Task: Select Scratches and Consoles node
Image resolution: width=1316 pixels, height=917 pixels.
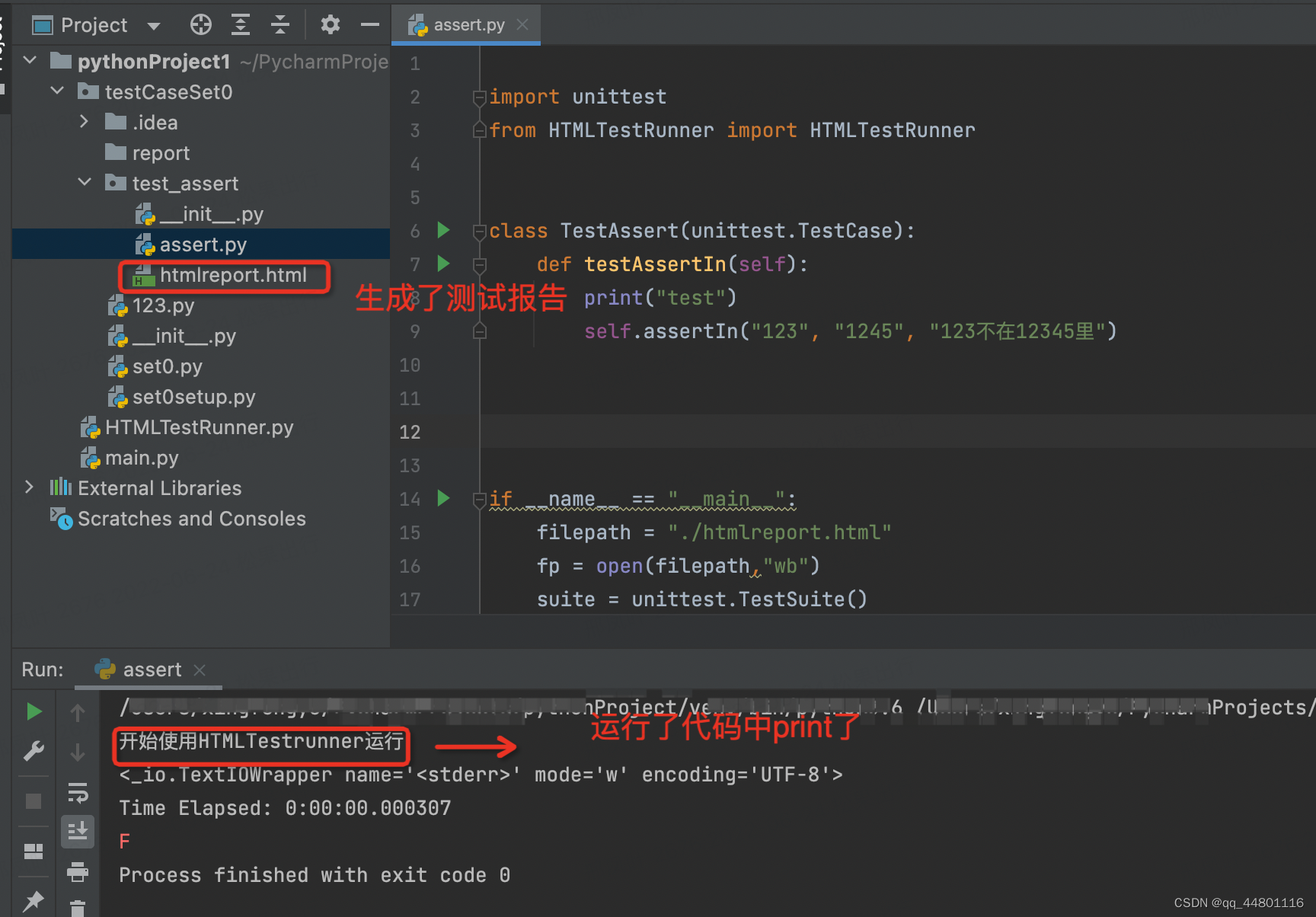Action: click(x=178, y=519)
